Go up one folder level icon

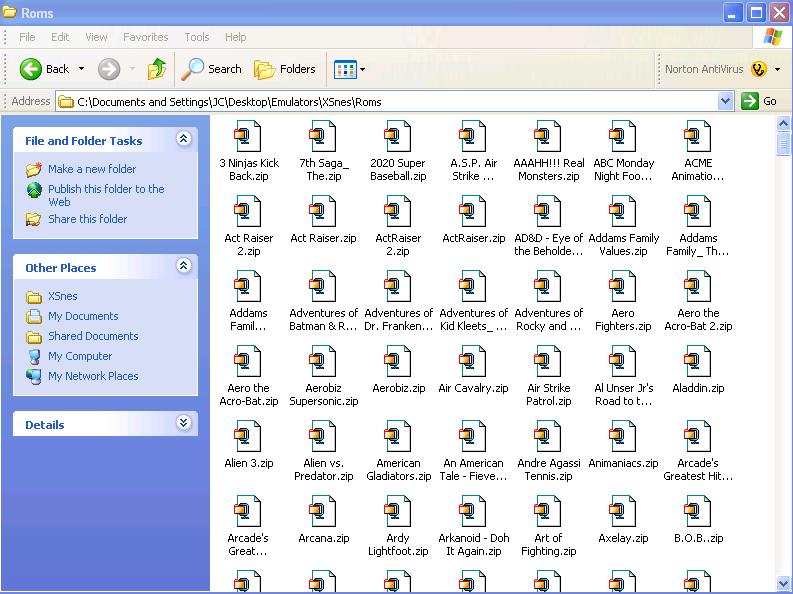pos(157,69)
